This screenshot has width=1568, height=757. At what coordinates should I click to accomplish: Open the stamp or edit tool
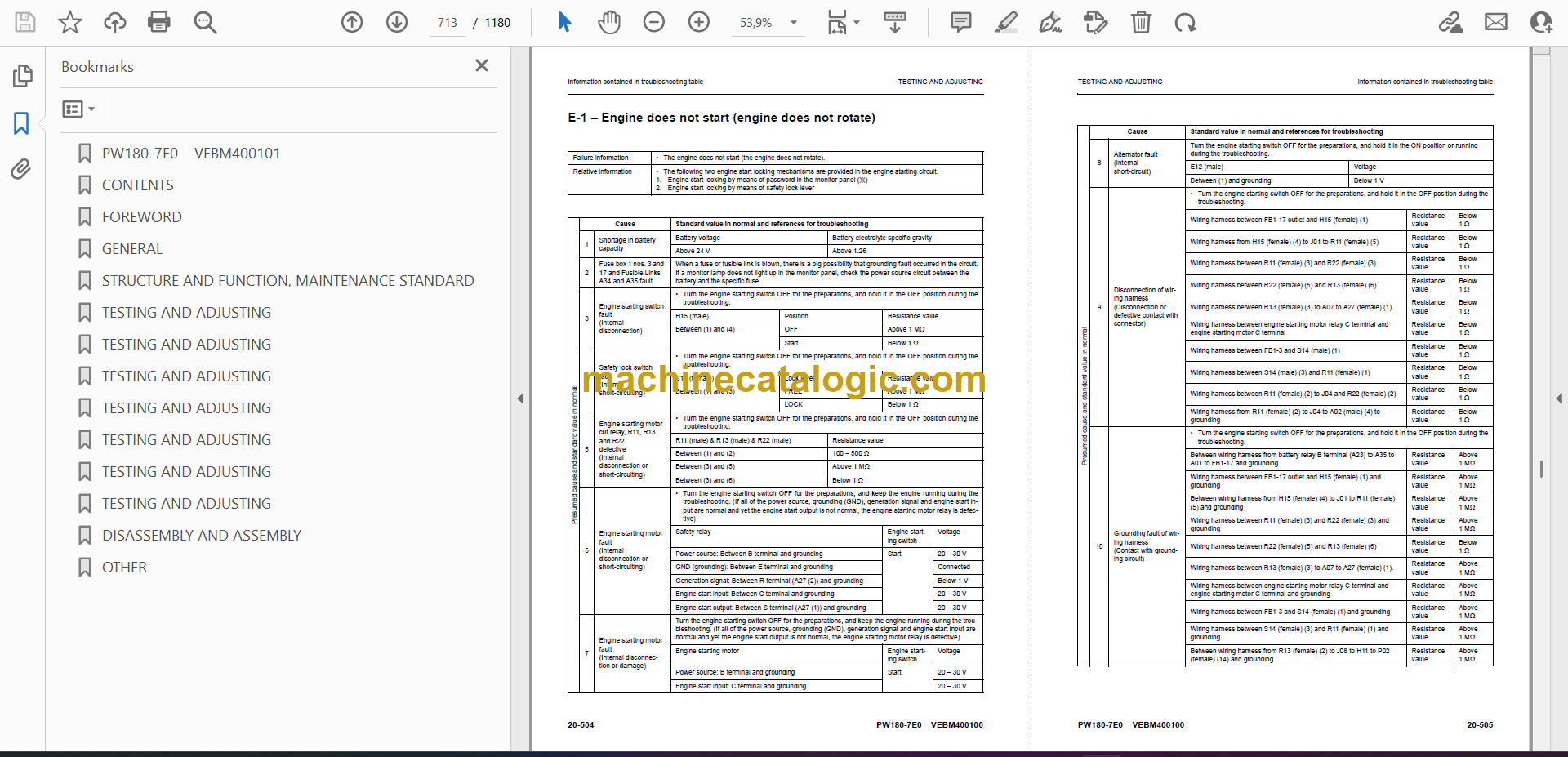(1096, 22)
